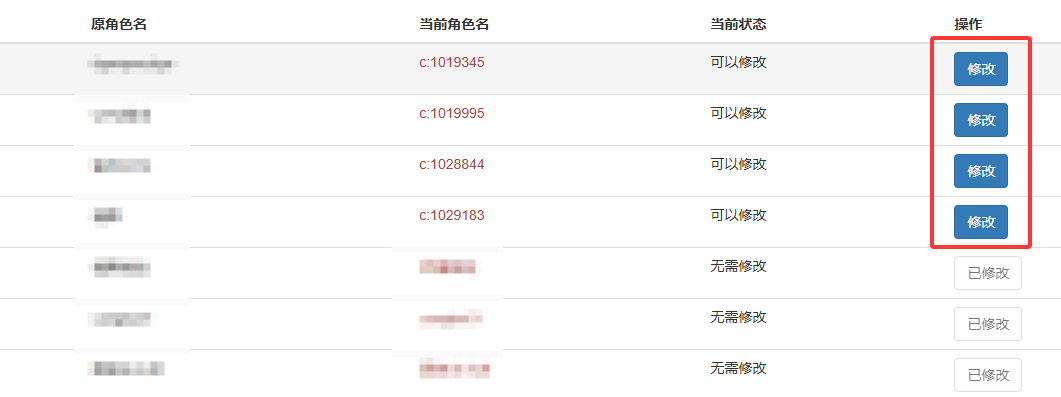
Task: Click the middle 已修改 button
Action: 988,324
